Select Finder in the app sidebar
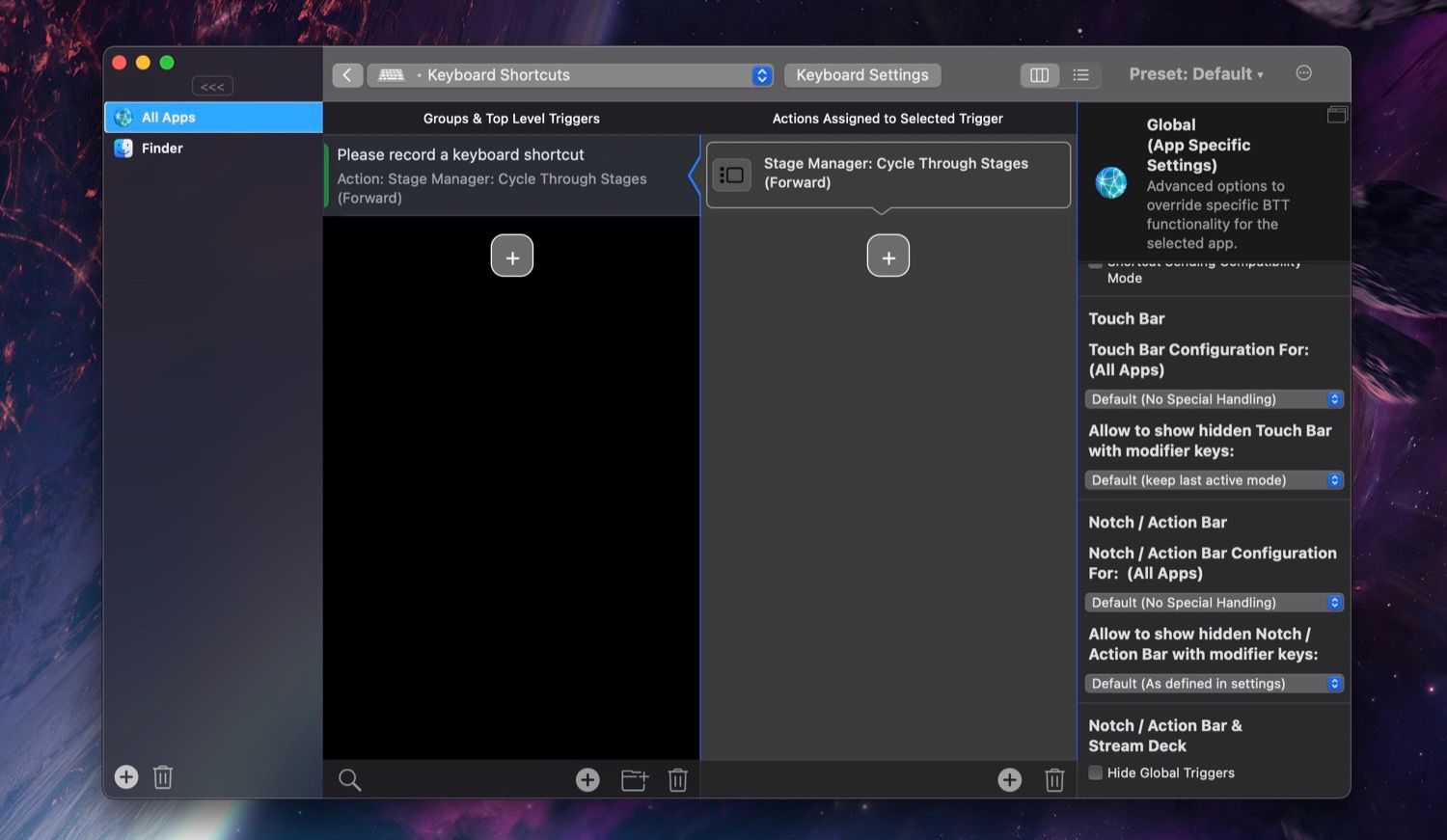This screenshot has height=840, width=1447. click(162, 148)
